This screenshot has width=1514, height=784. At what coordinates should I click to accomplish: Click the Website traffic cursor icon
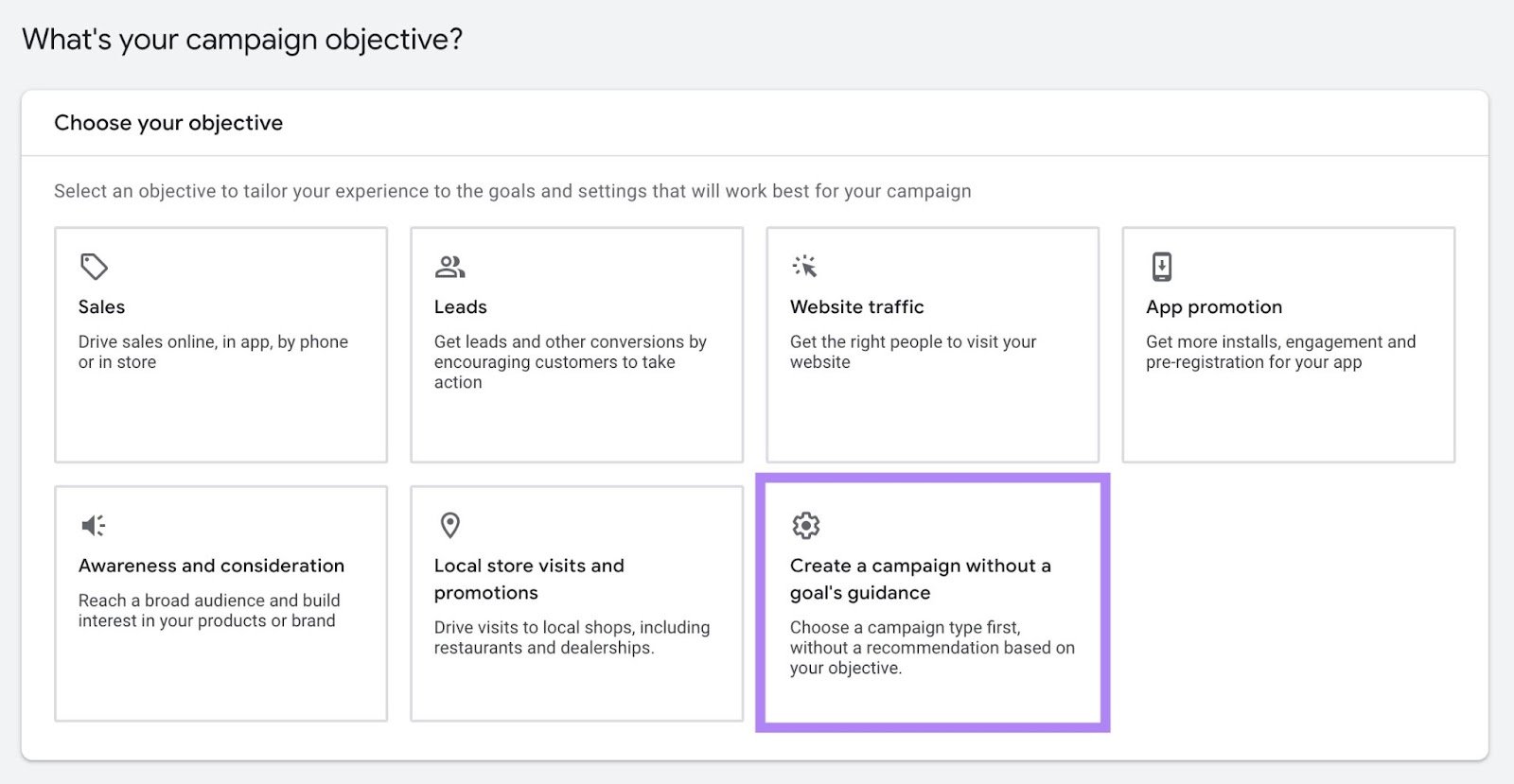tap(804, 267)
